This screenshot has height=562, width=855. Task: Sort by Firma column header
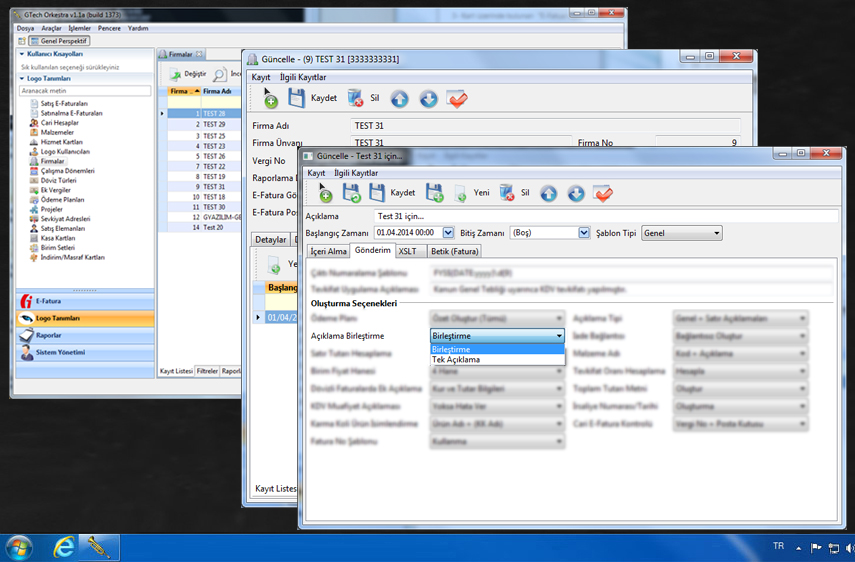[184, 91]
